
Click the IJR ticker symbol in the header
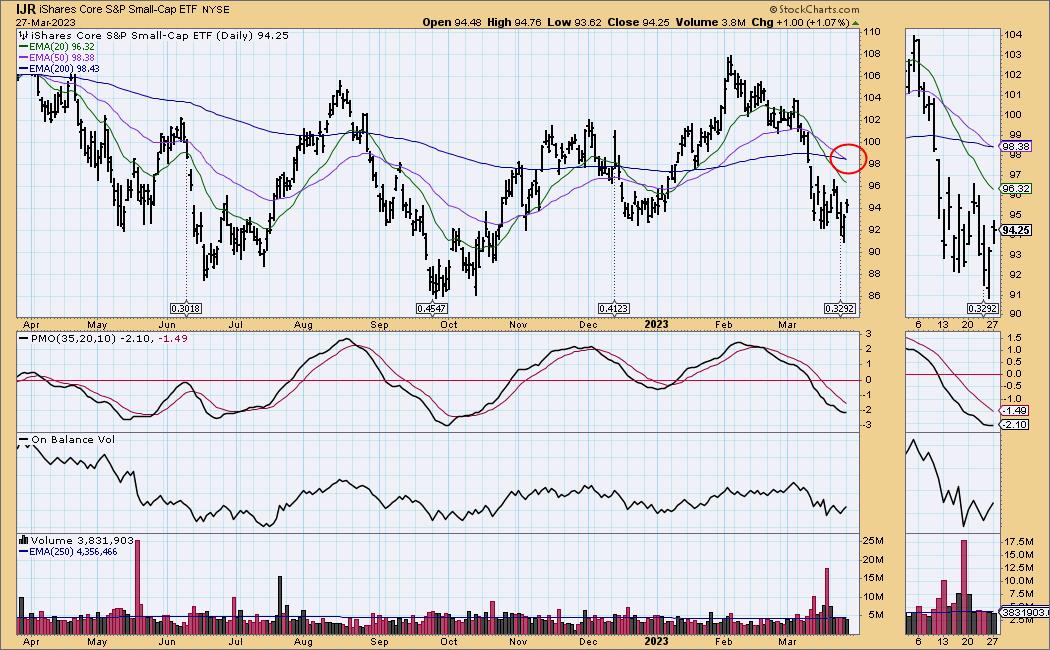pyautogui.click(x=26, y=9)
